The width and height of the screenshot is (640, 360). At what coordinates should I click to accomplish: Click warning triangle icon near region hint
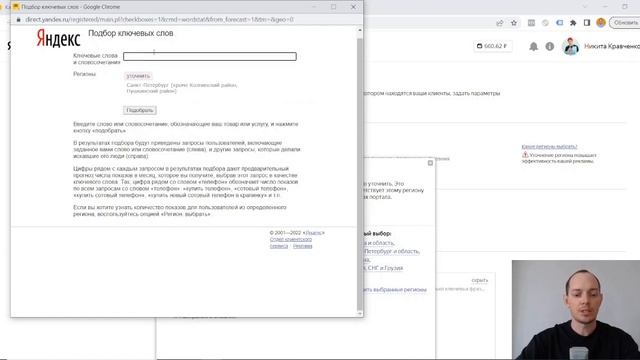tap(525, 155)
